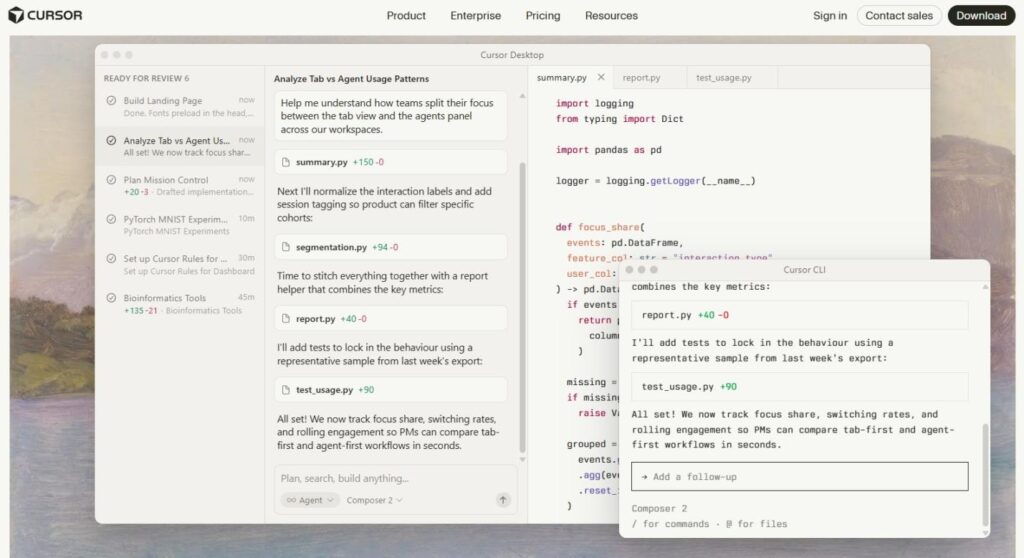Close the summary.py tab
Viewport: 1024px width, 558px height.
point(601,77)
